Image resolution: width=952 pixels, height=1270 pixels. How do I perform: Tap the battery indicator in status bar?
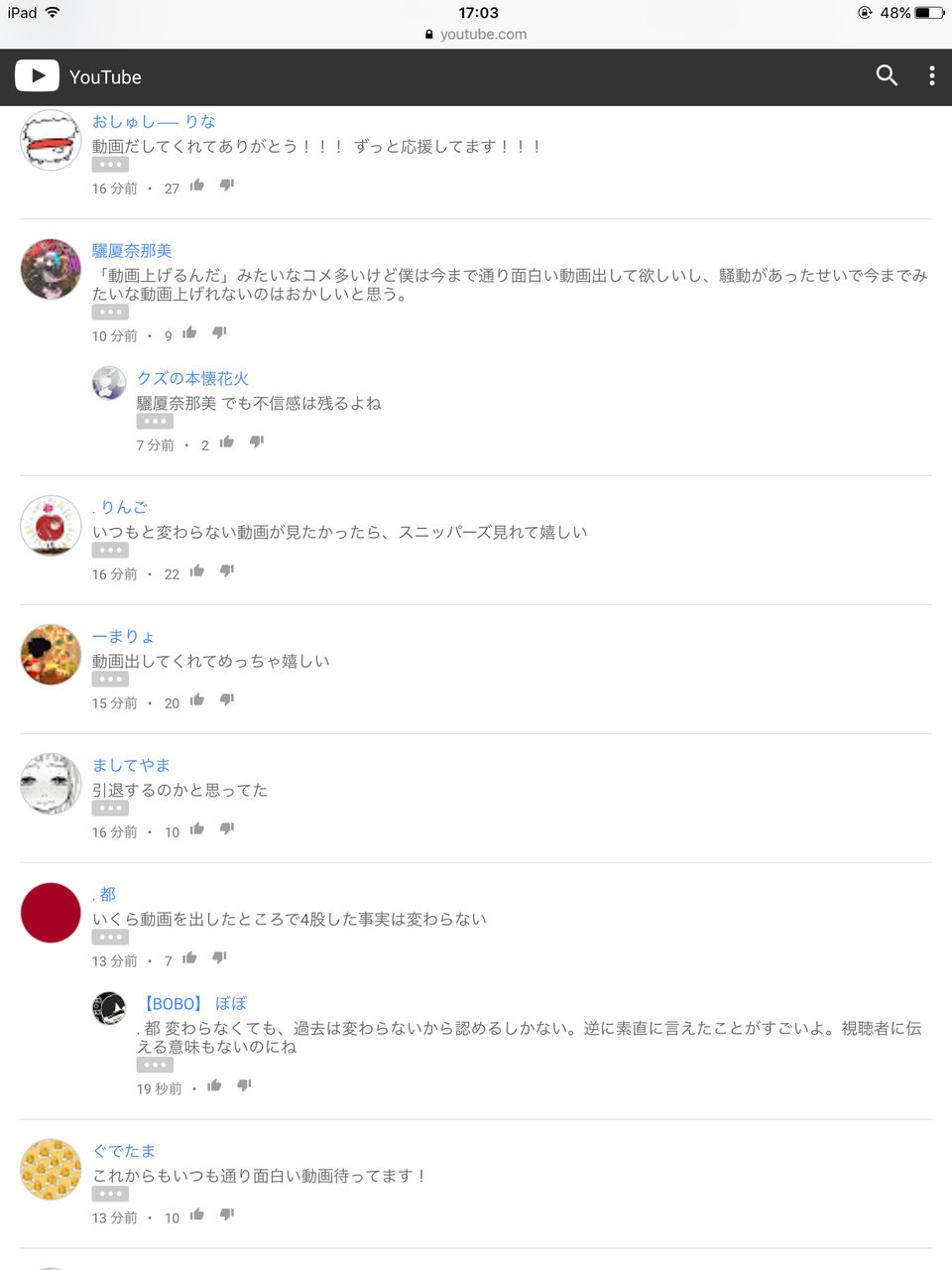[929, 13]
